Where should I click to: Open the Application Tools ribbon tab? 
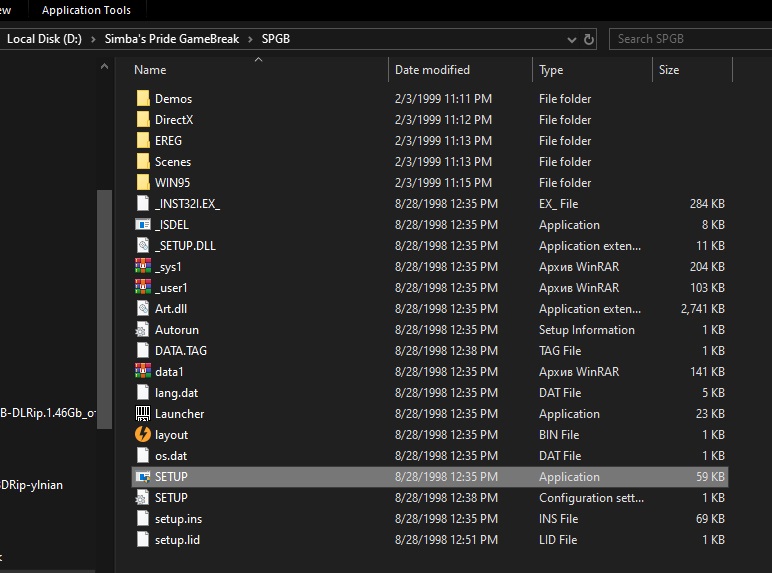click(x=86, y=10)
